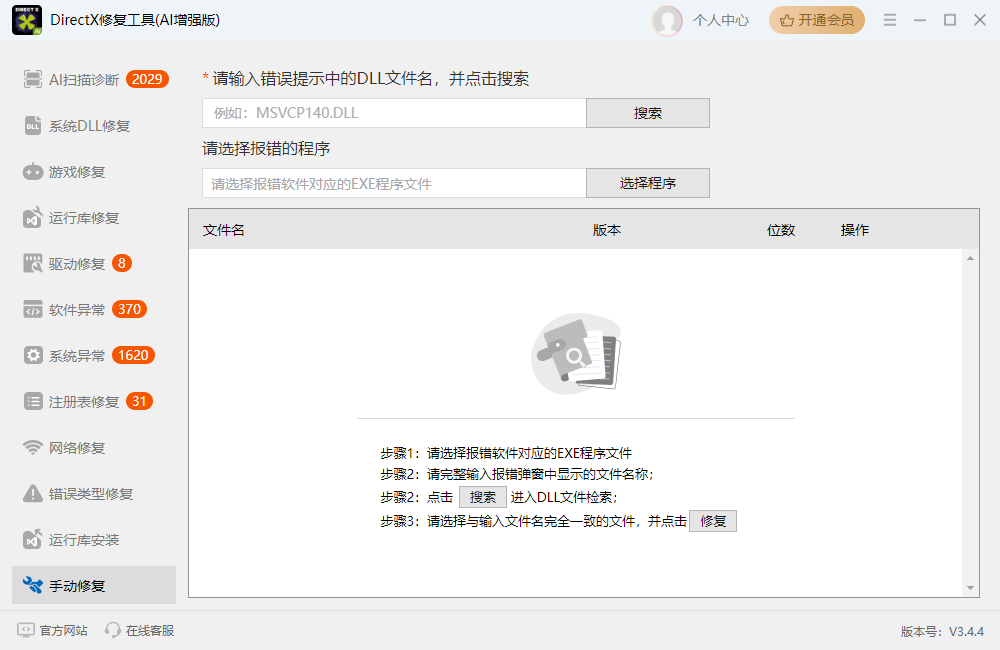Click the 注册表修复 list icon
The height and width of the screenshot is (650, 1000).
pos(33,402)
